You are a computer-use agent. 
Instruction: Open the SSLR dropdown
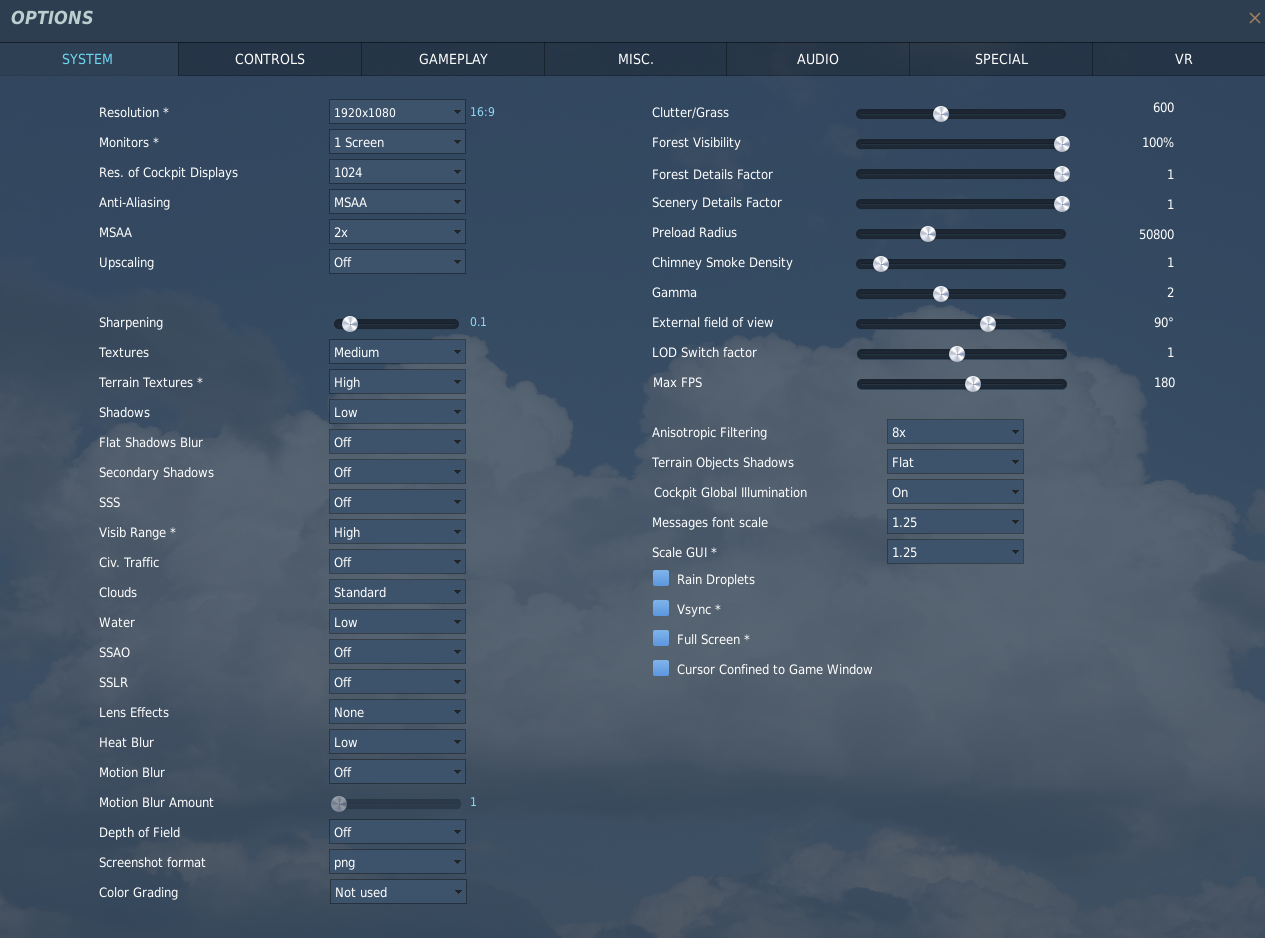click(x=397, y=682)
